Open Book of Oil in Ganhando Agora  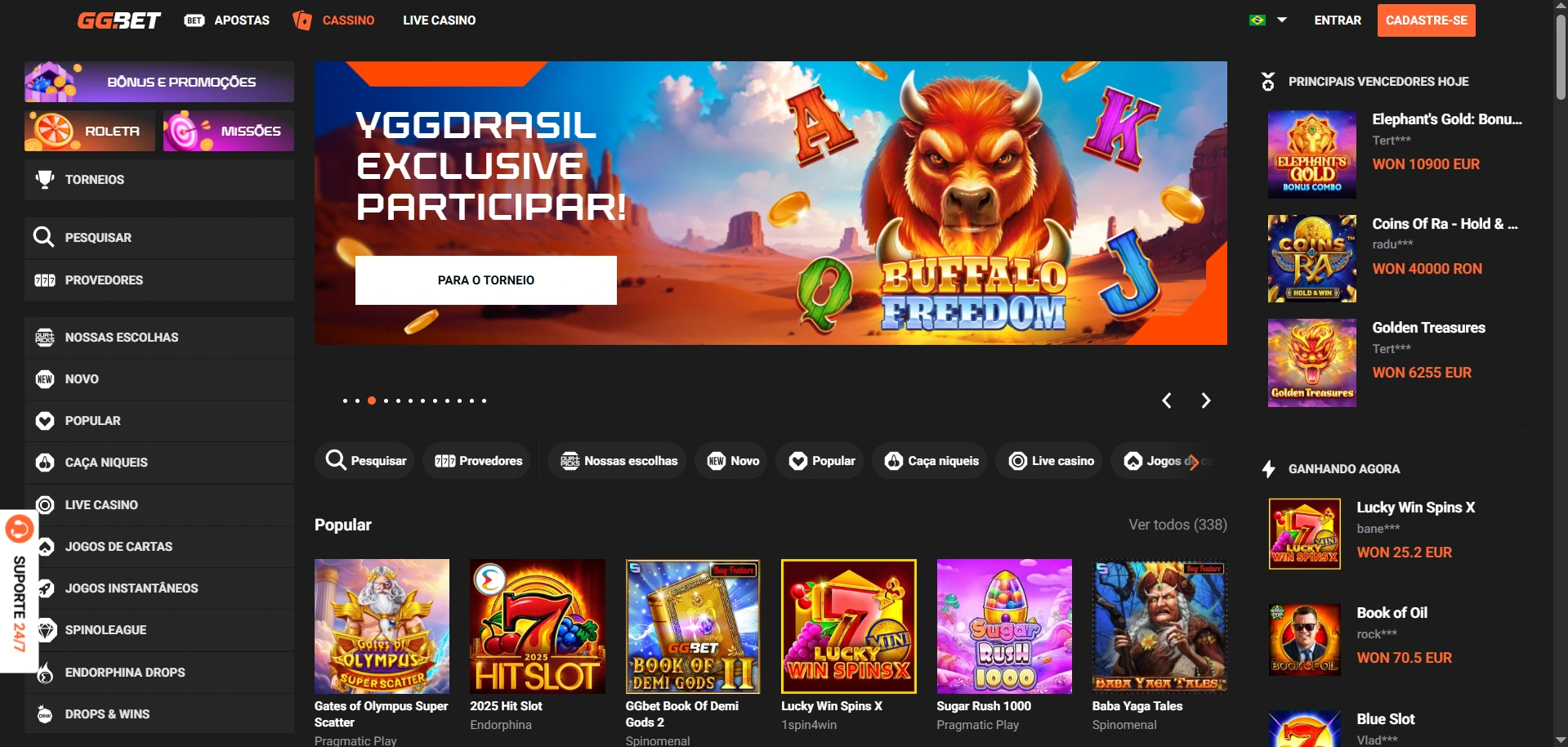[x=1305, y=639]
